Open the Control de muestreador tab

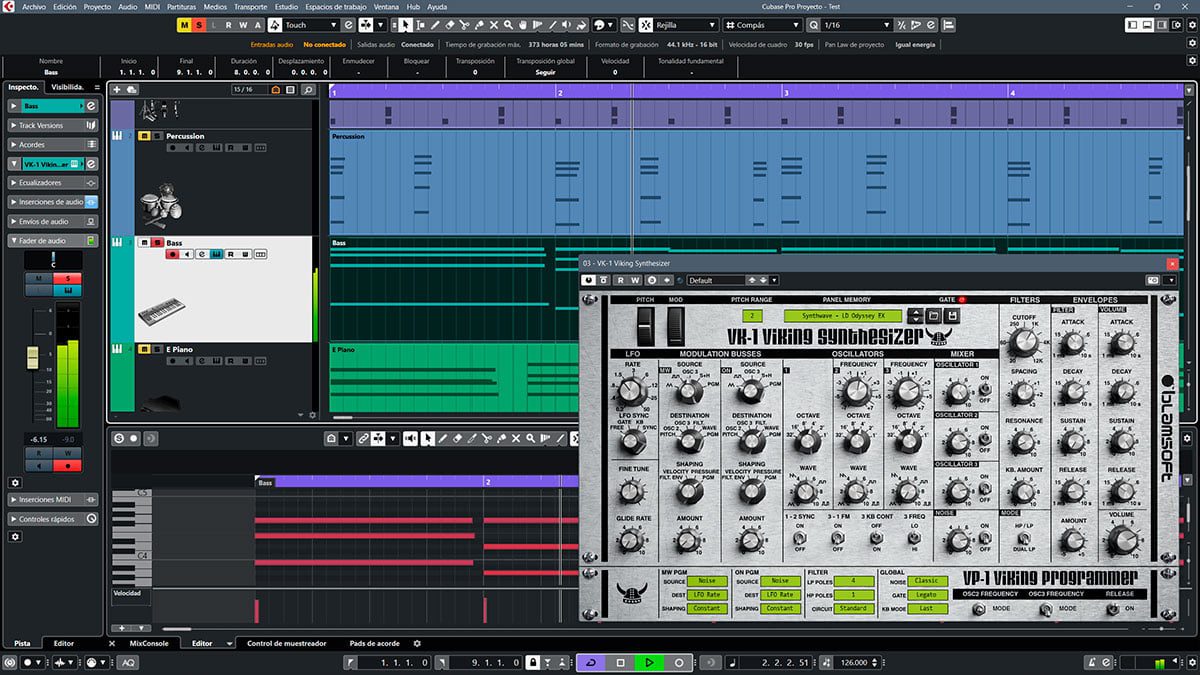(287, 643)
